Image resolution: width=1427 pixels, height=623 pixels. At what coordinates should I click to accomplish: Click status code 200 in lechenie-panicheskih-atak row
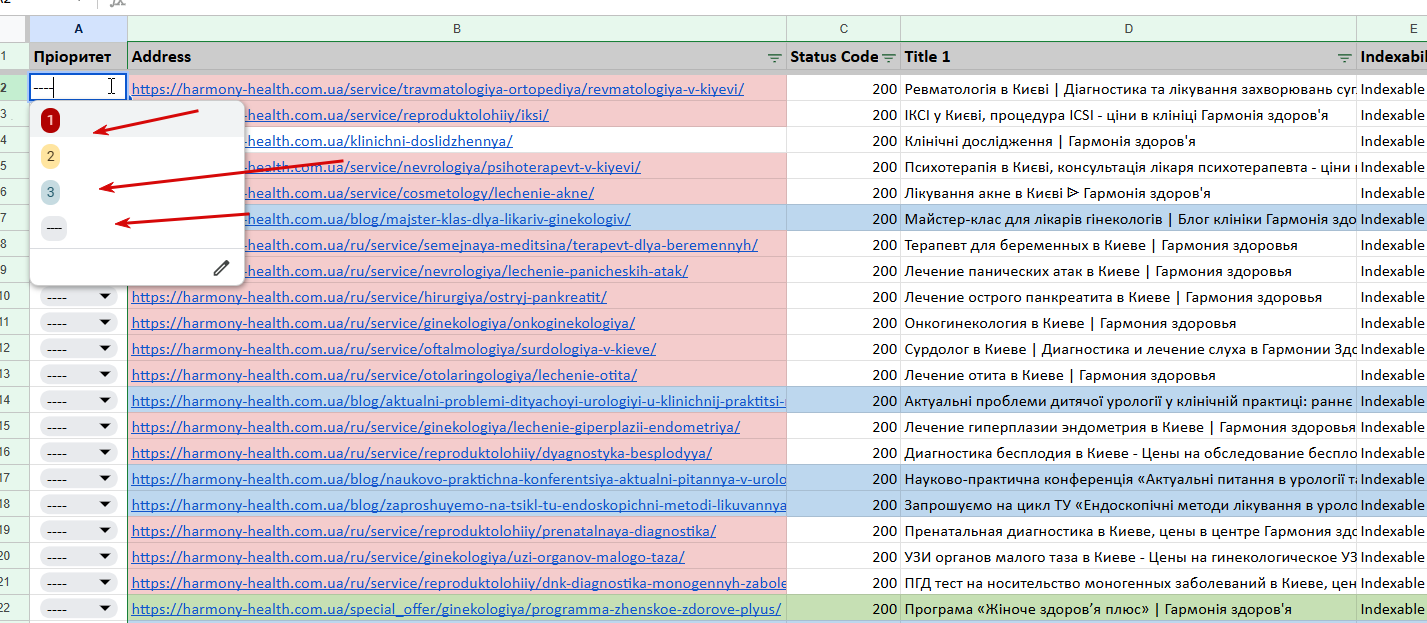click(843, 271)
